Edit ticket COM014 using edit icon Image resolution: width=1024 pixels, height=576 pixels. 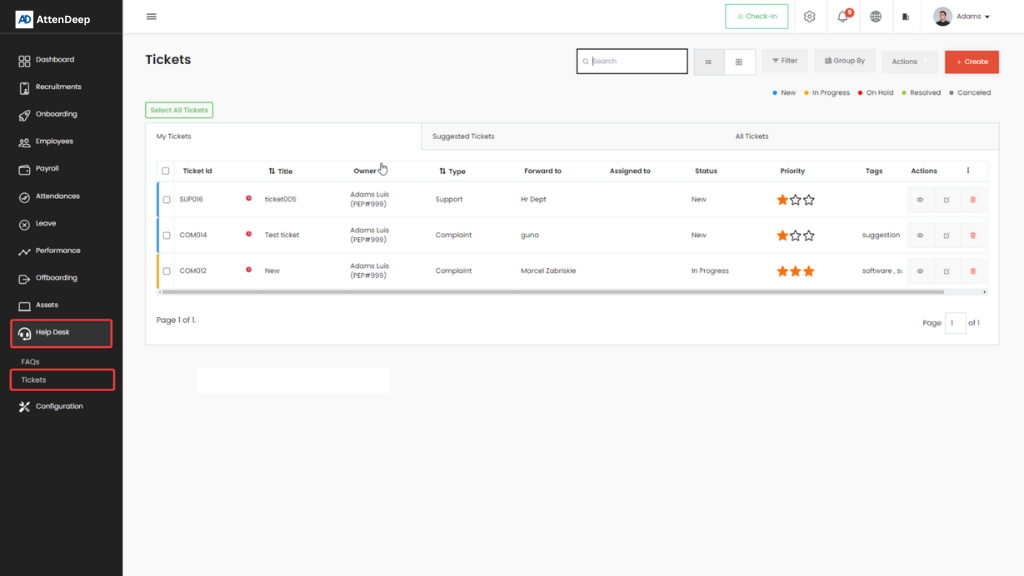click(x=946, y=236)
